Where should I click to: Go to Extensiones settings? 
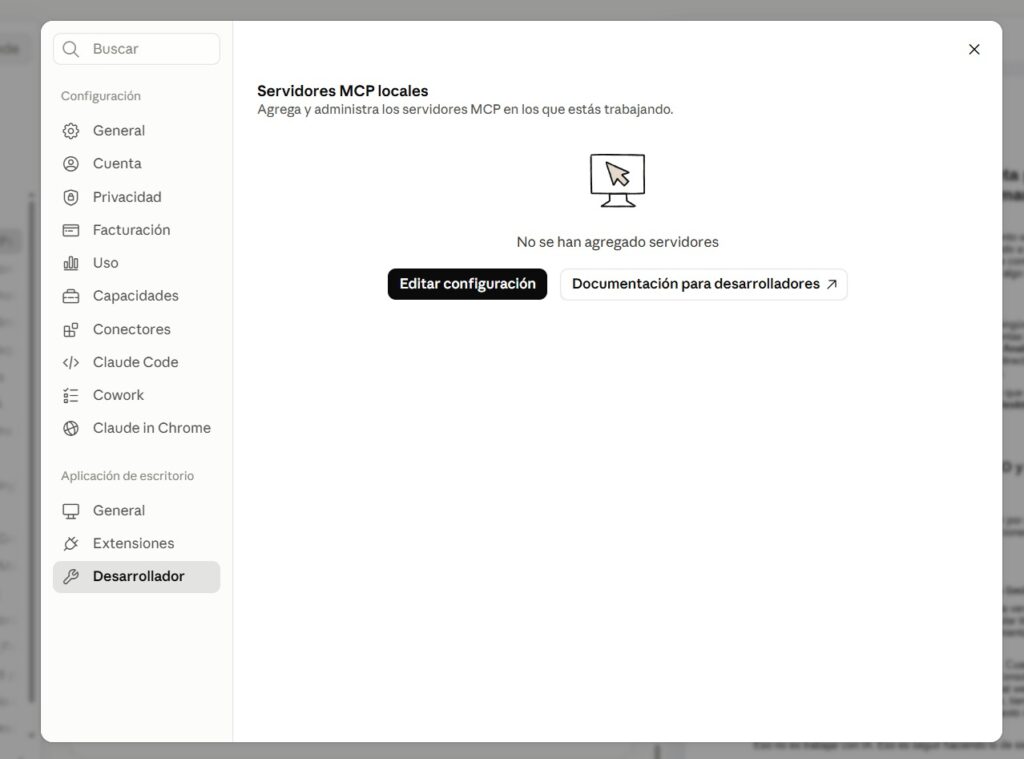(136, 543)
